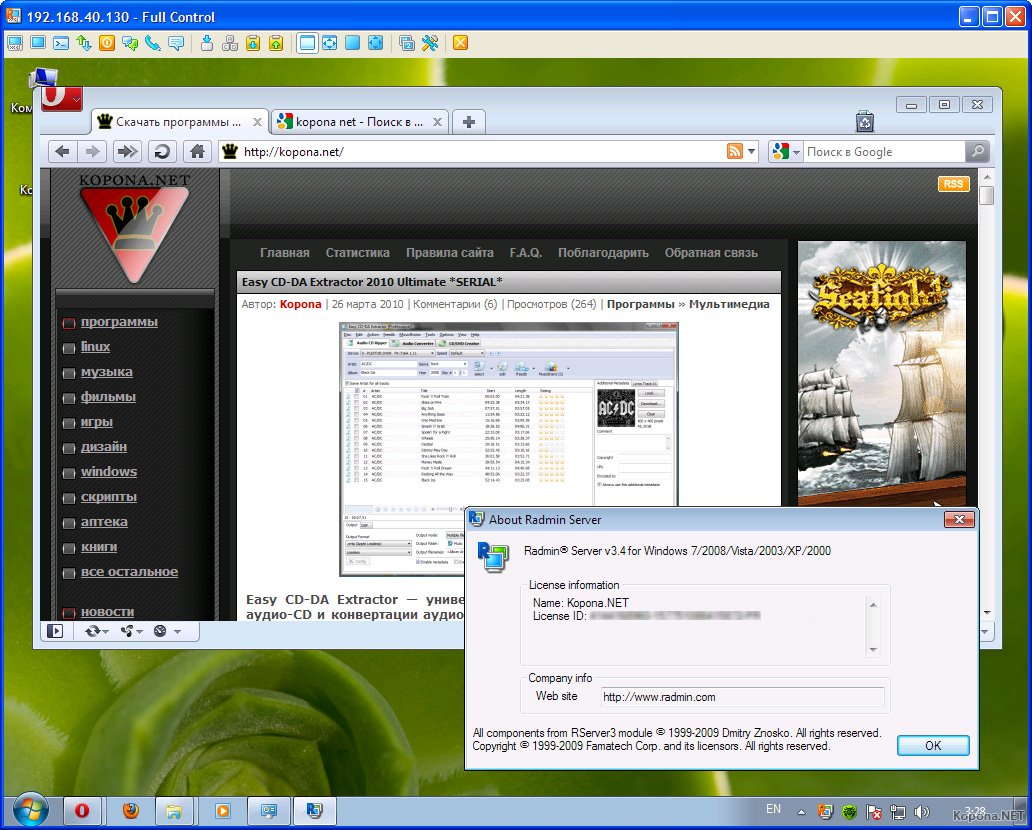1032x830 pixels.
Task: Click the orange Shutdown icon in Radmin toolbar
Action: [107, 43]
